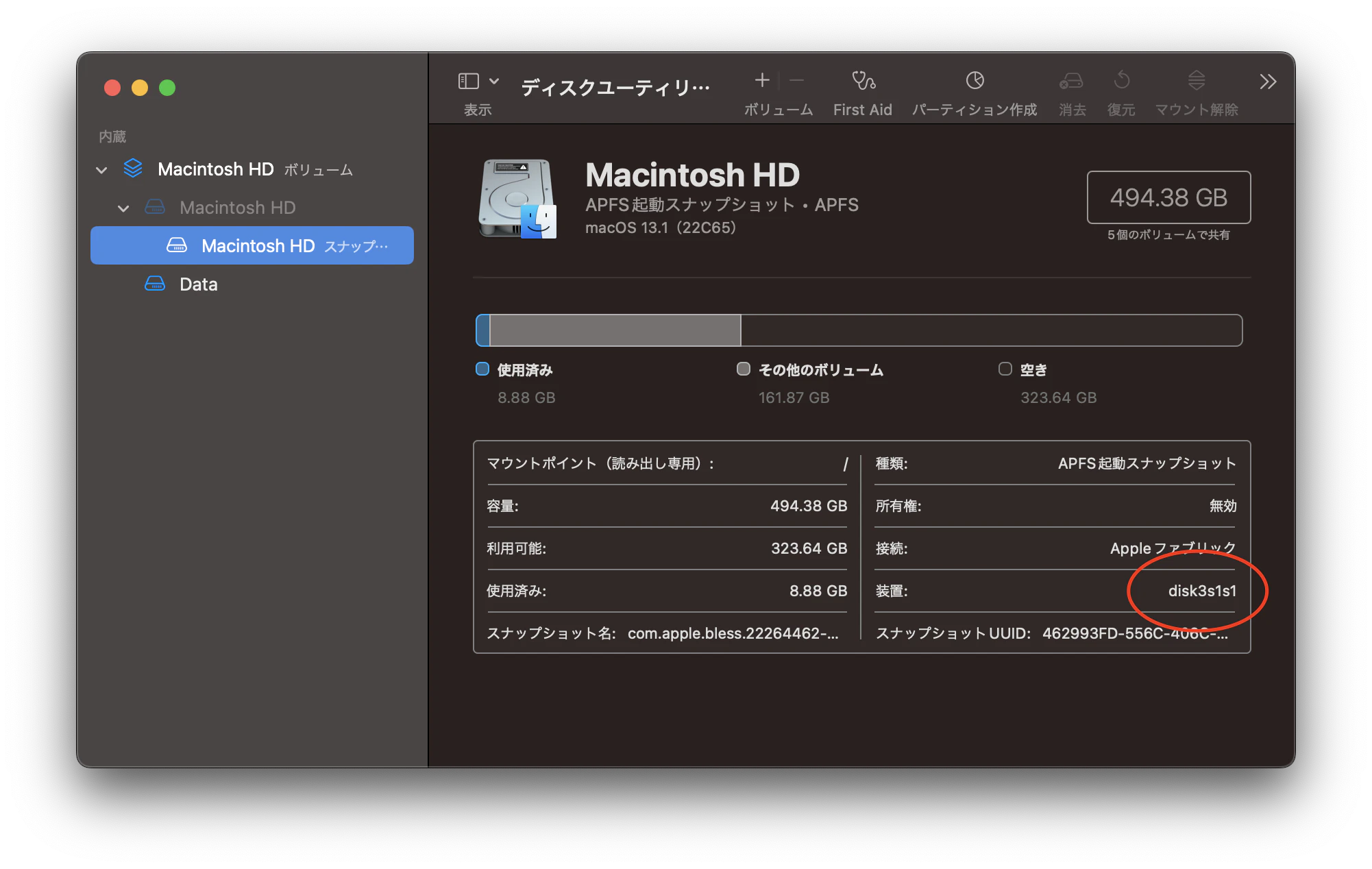Click the ボリューム toolbar label

(x=779, y=110)
